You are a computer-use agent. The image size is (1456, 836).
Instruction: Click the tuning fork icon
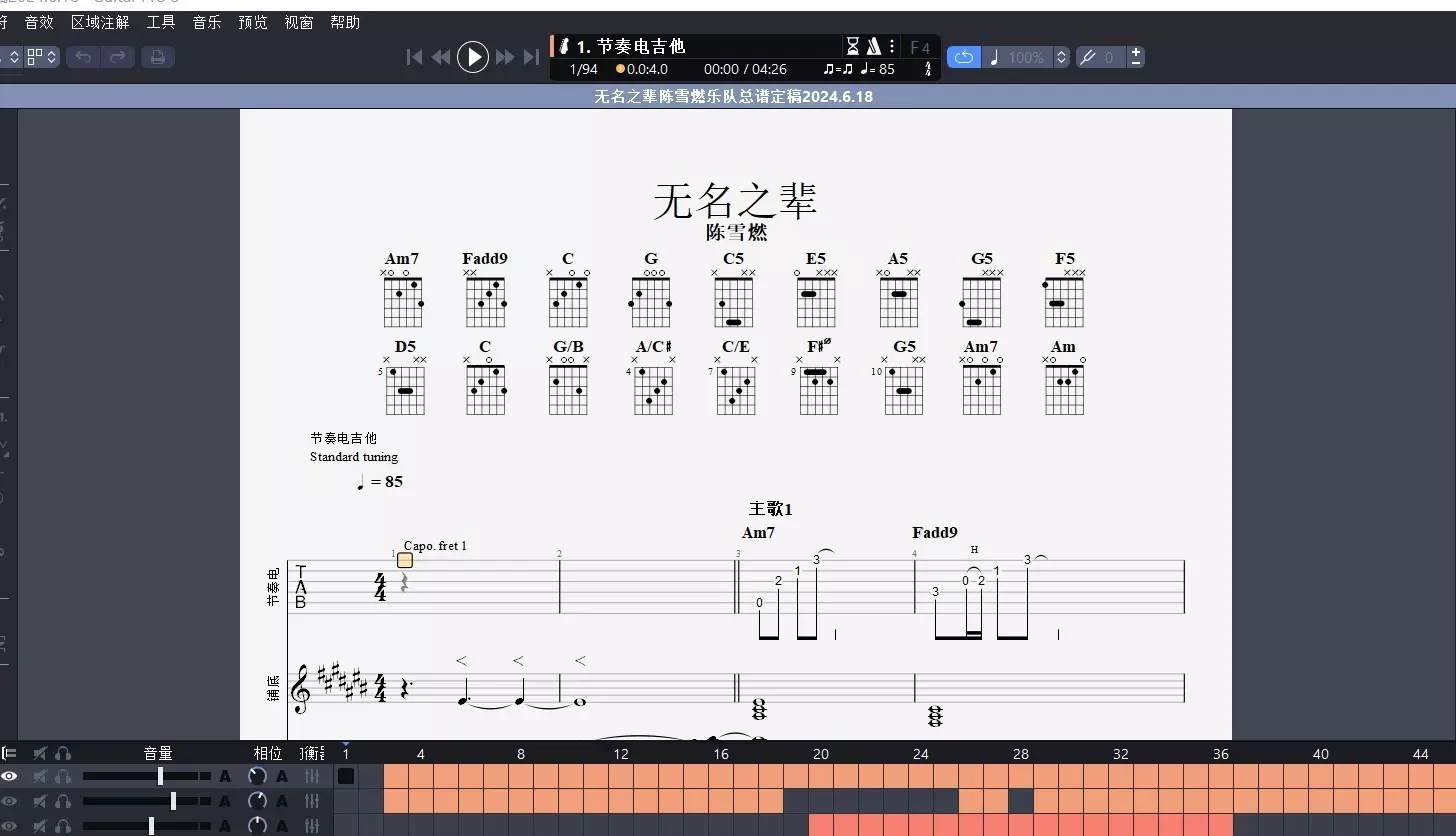point(1087,57)
